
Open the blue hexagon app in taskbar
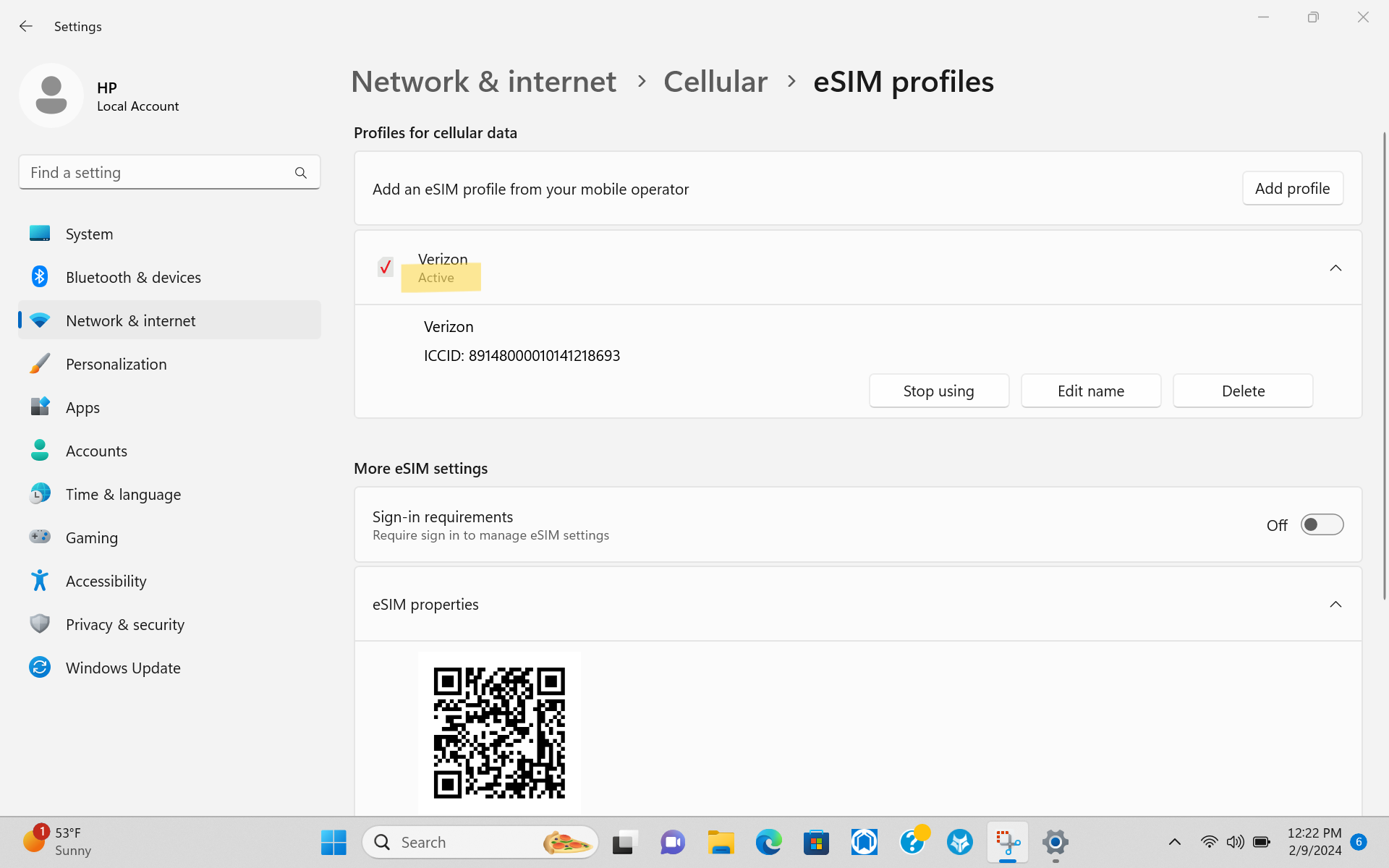(865, 842)
